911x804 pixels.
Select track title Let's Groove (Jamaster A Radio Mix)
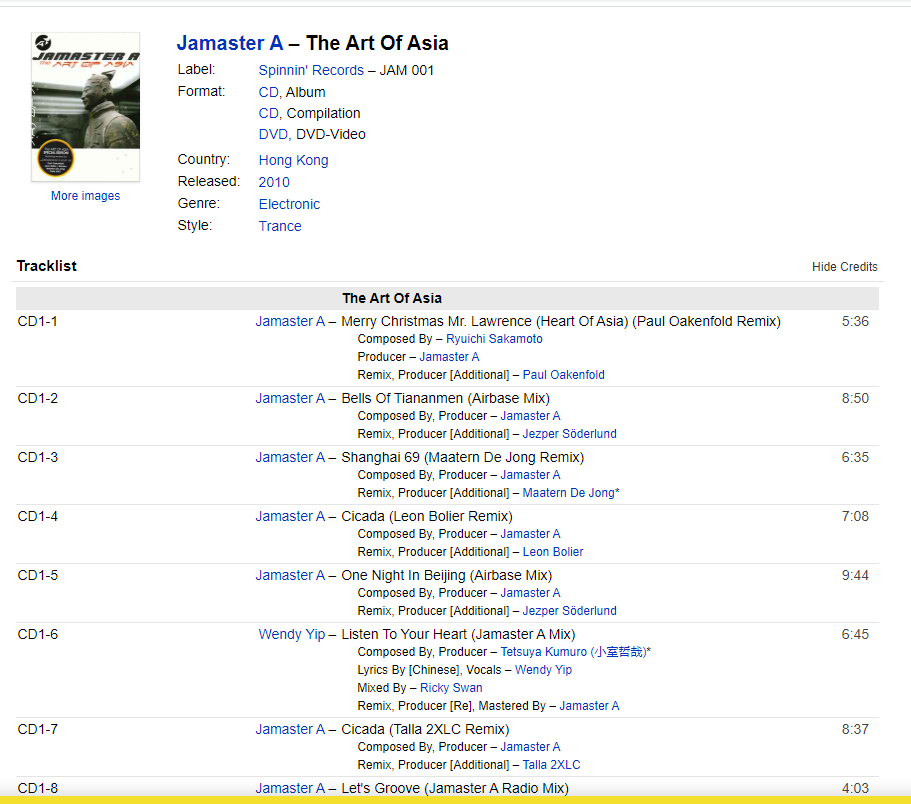[x=455, y=788]
